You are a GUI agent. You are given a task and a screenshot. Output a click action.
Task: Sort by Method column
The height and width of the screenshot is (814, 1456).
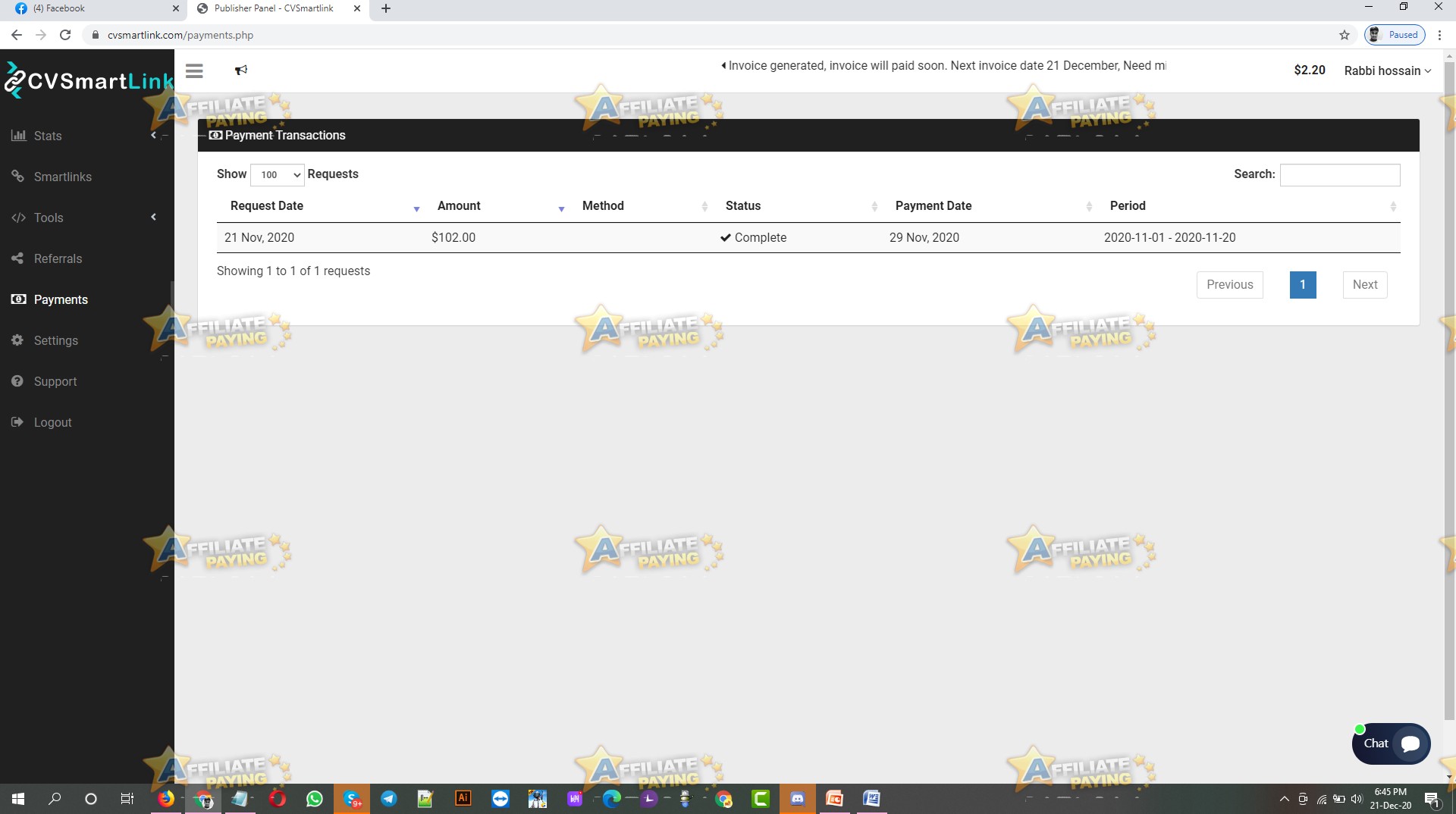[x=640, y=206]
